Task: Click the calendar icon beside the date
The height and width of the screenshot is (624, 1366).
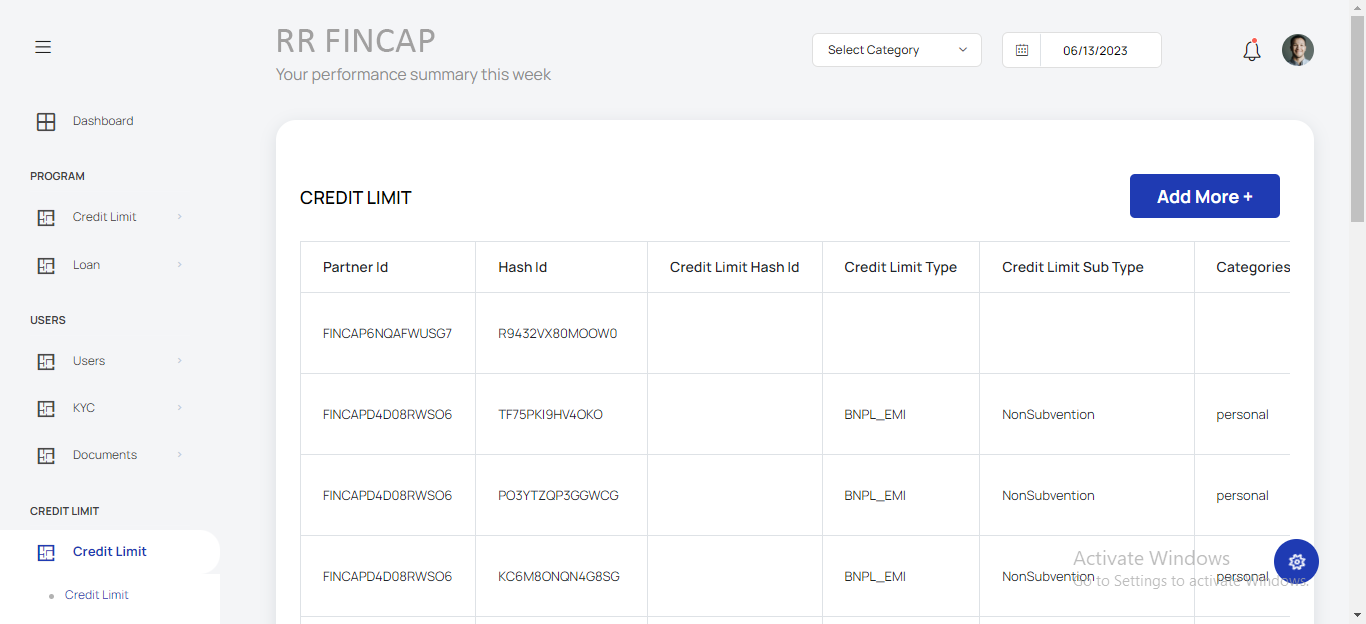Action: coord(1021,50)
